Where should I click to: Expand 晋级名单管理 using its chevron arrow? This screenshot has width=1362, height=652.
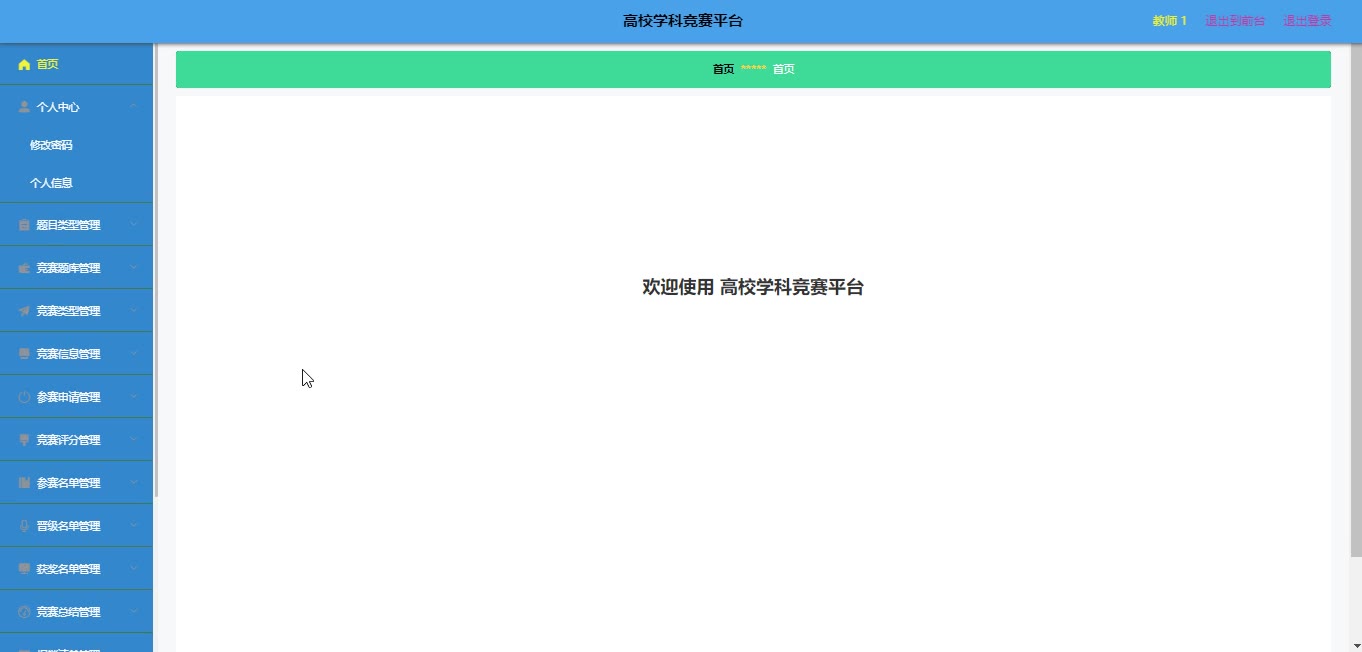[x=133, y=526]
